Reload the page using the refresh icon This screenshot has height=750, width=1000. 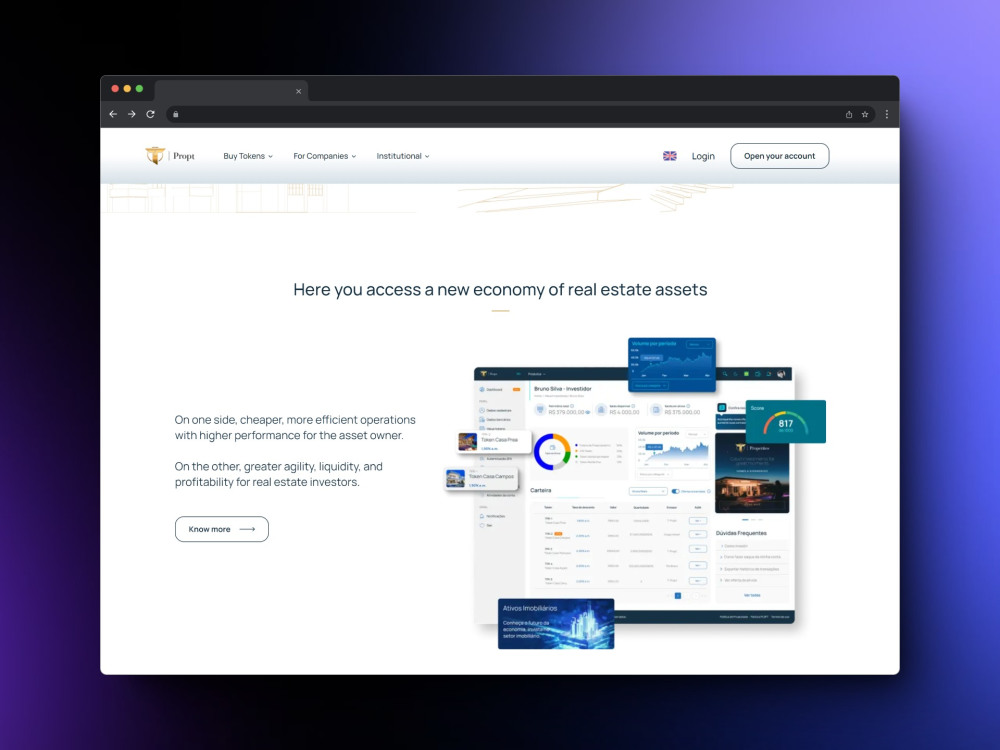click(150, 114)
